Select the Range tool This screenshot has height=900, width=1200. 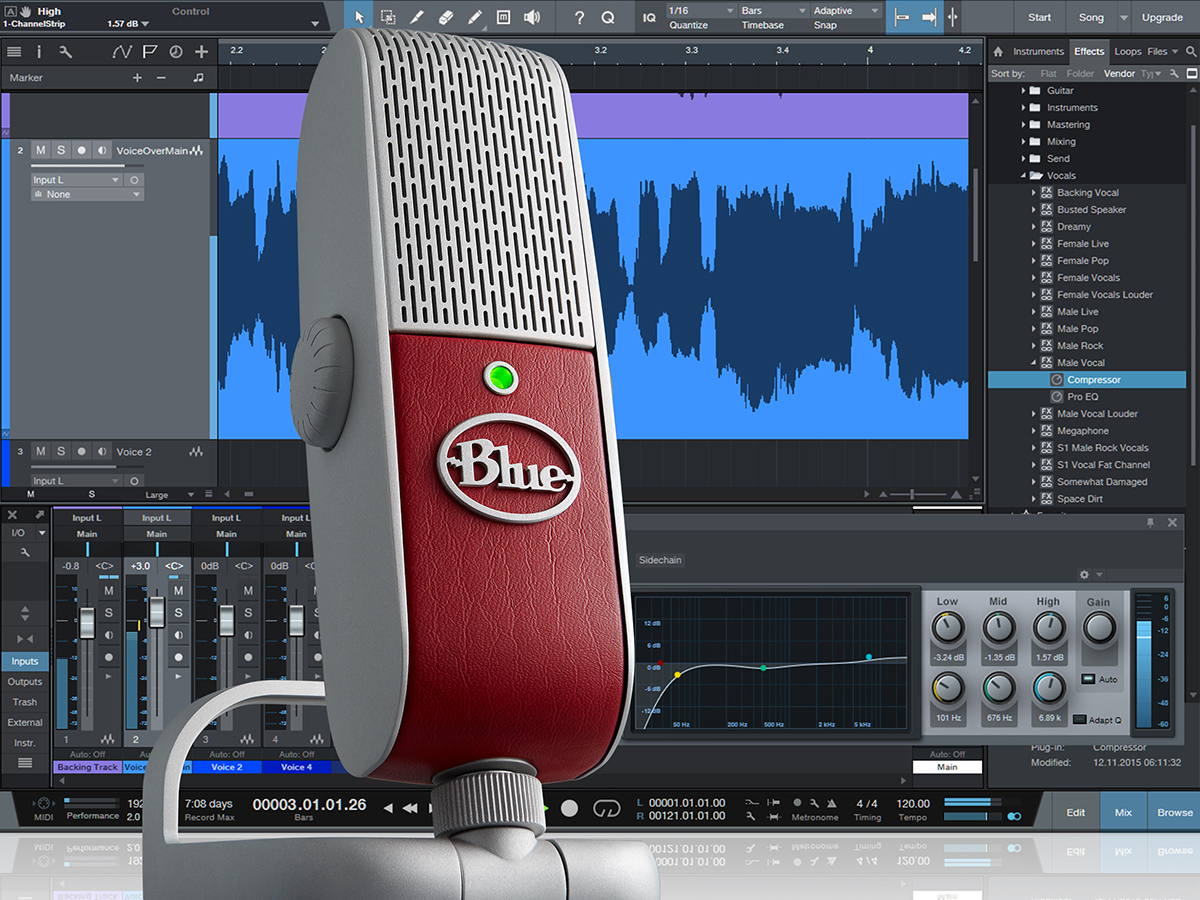387,17
